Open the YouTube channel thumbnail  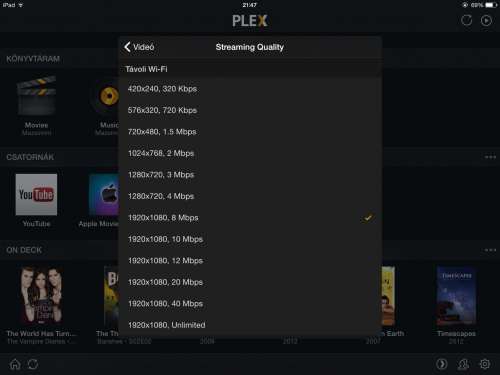[x=36, y=194]
